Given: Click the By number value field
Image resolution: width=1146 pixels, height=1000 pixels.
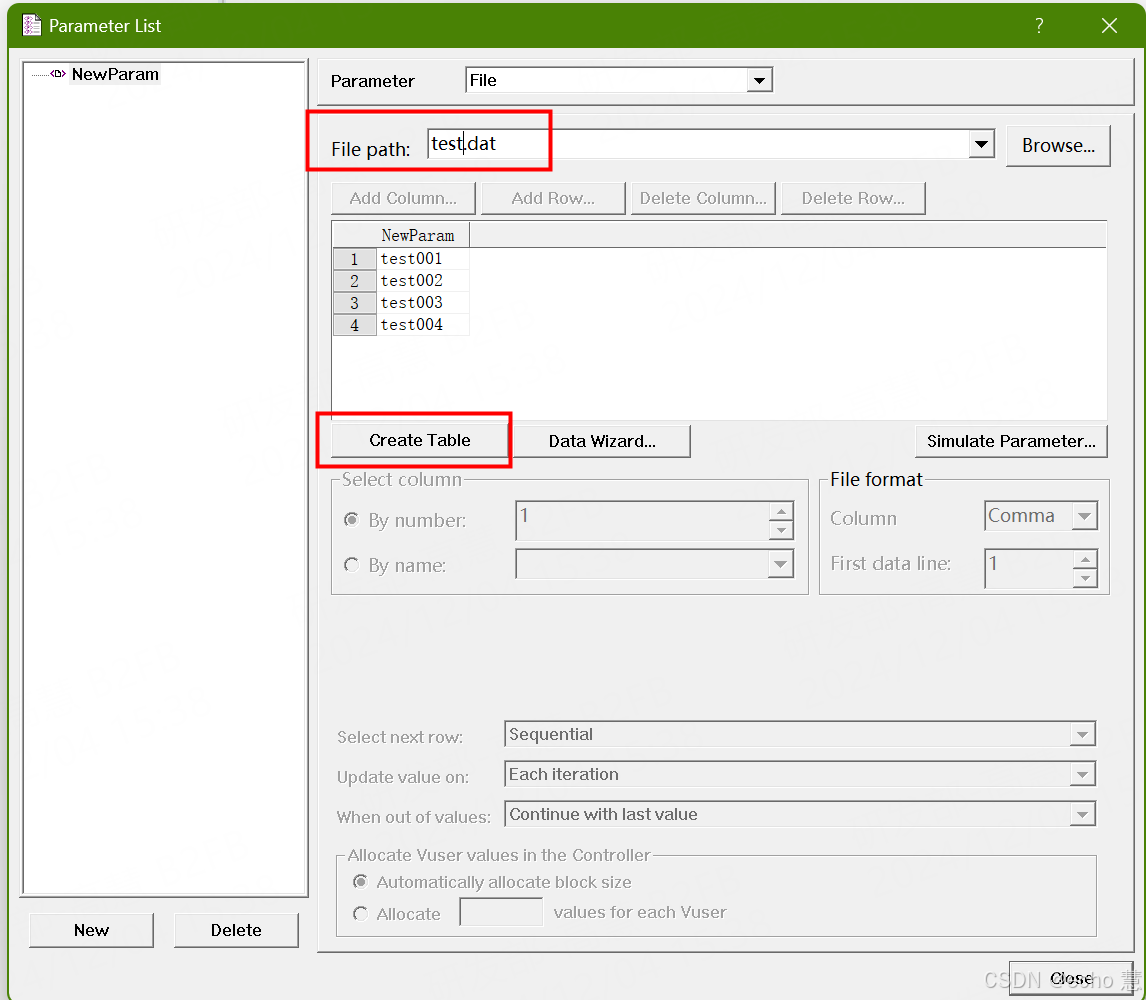Looking at the screenshot, I should pos(642,520).
